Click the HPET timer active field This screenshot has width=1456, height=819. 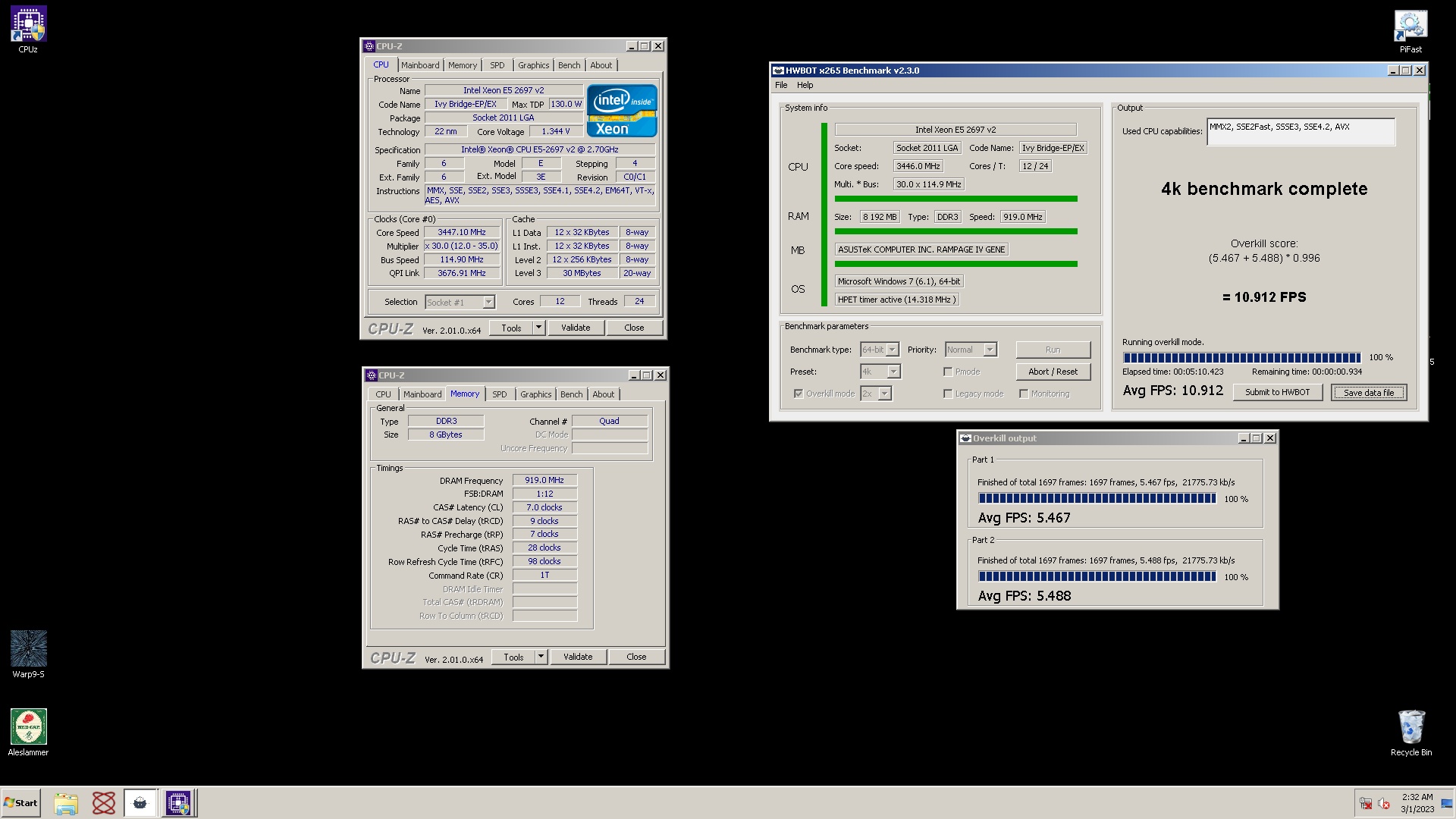(x=897, y=300)
